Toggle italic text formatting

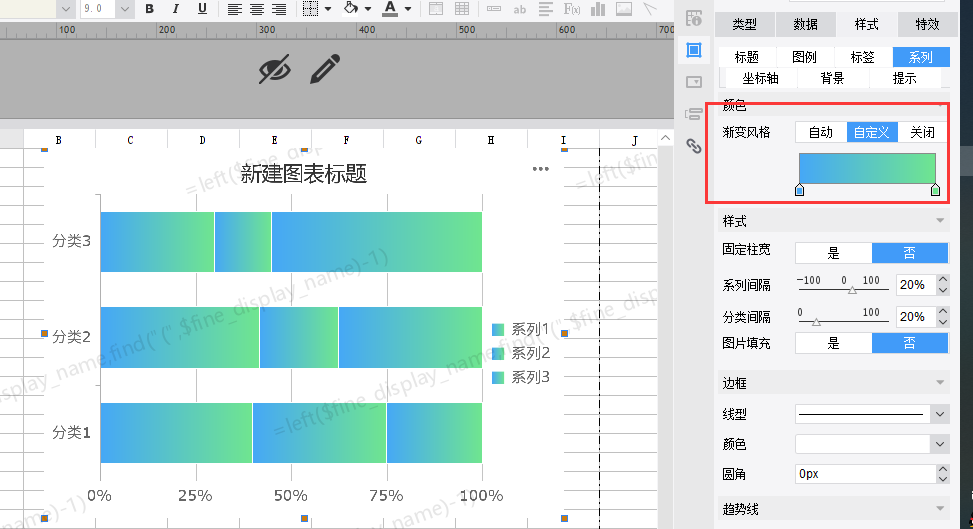point(176,9)
